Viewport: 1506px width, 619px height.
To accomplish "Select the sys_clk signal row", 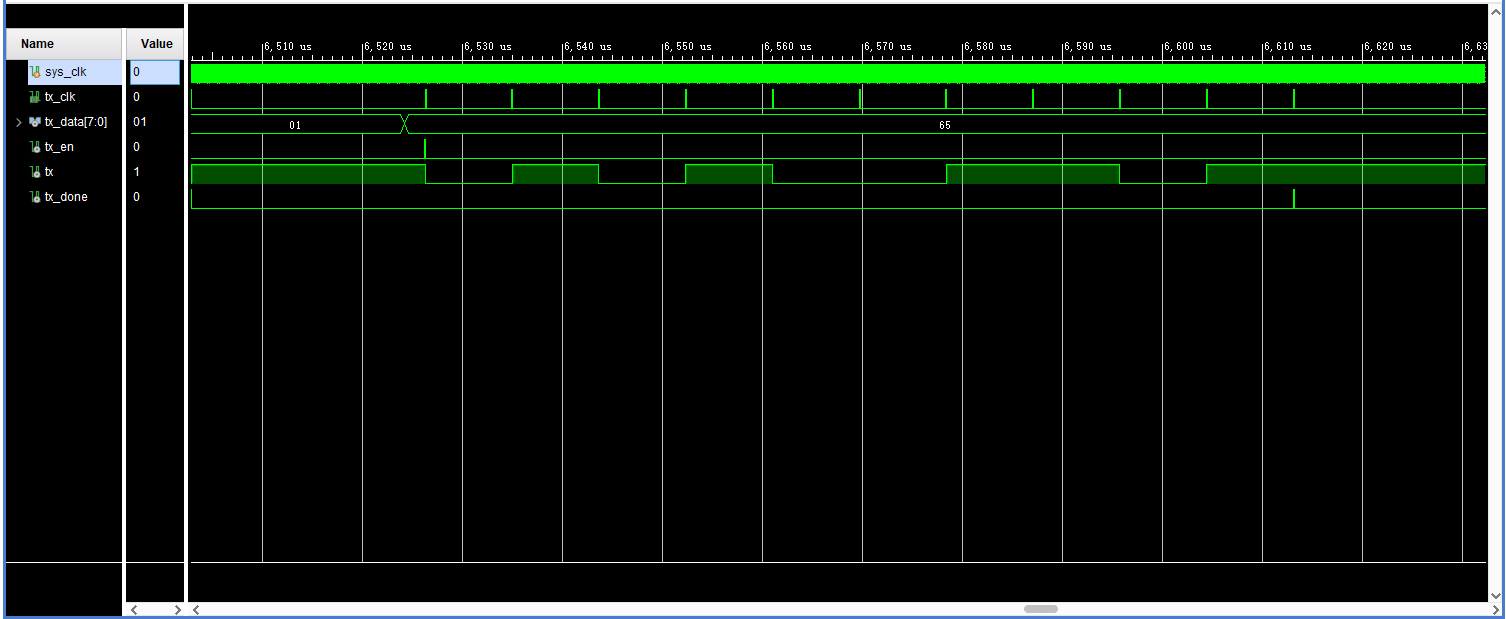I will [76, 72].
